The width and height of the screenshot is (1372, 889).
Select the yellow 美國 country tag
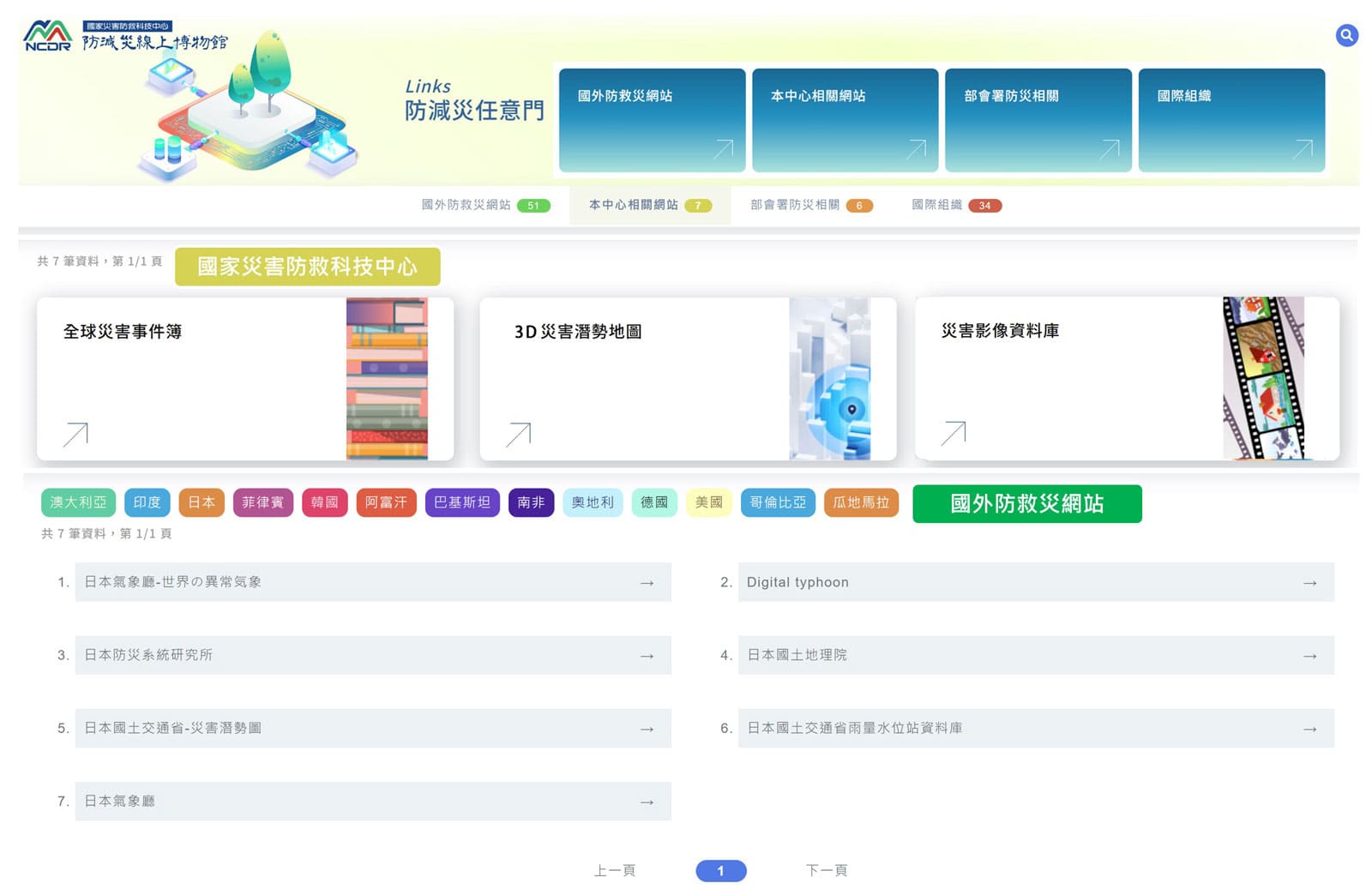[x=708, y=502]
